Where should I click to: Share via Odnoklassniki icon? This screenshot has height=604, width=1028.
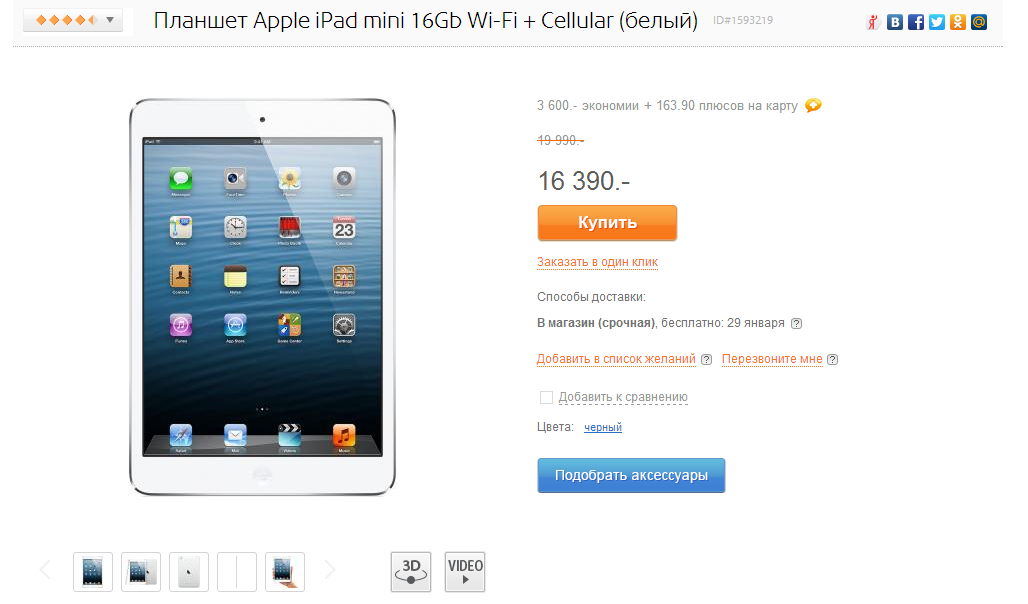(958, 22)
